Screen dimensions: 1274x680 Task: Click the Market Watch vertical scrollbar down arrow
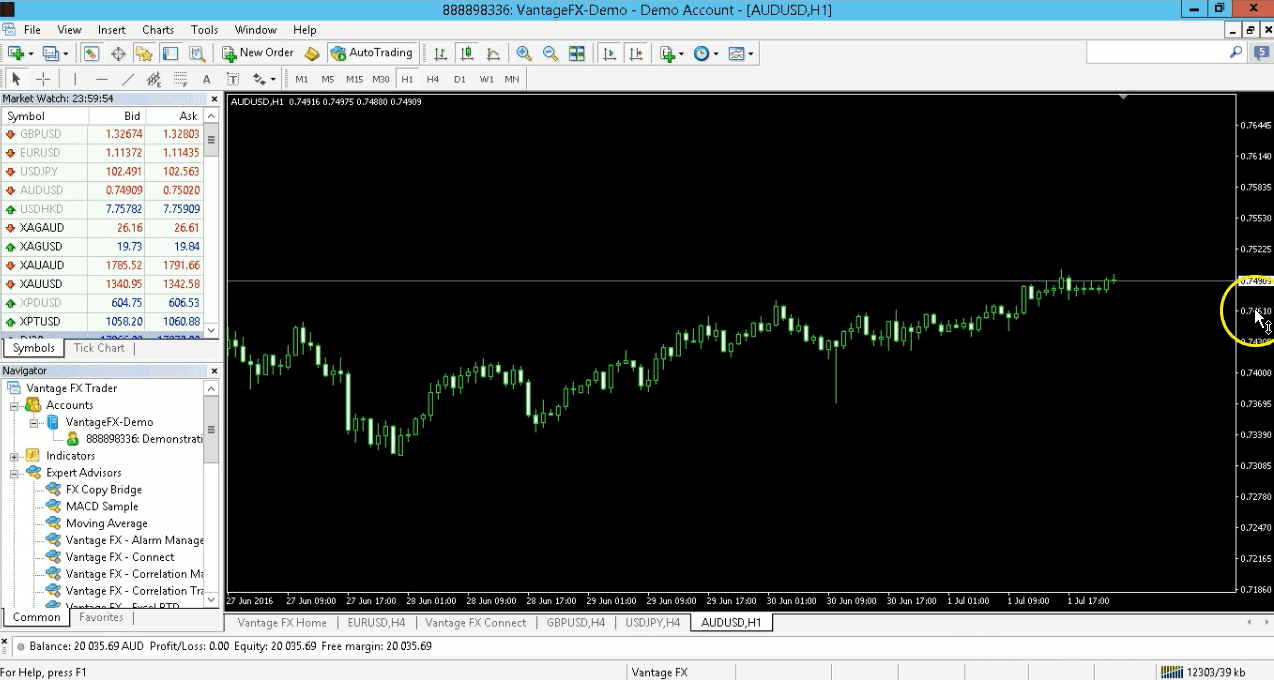point(211,330)
